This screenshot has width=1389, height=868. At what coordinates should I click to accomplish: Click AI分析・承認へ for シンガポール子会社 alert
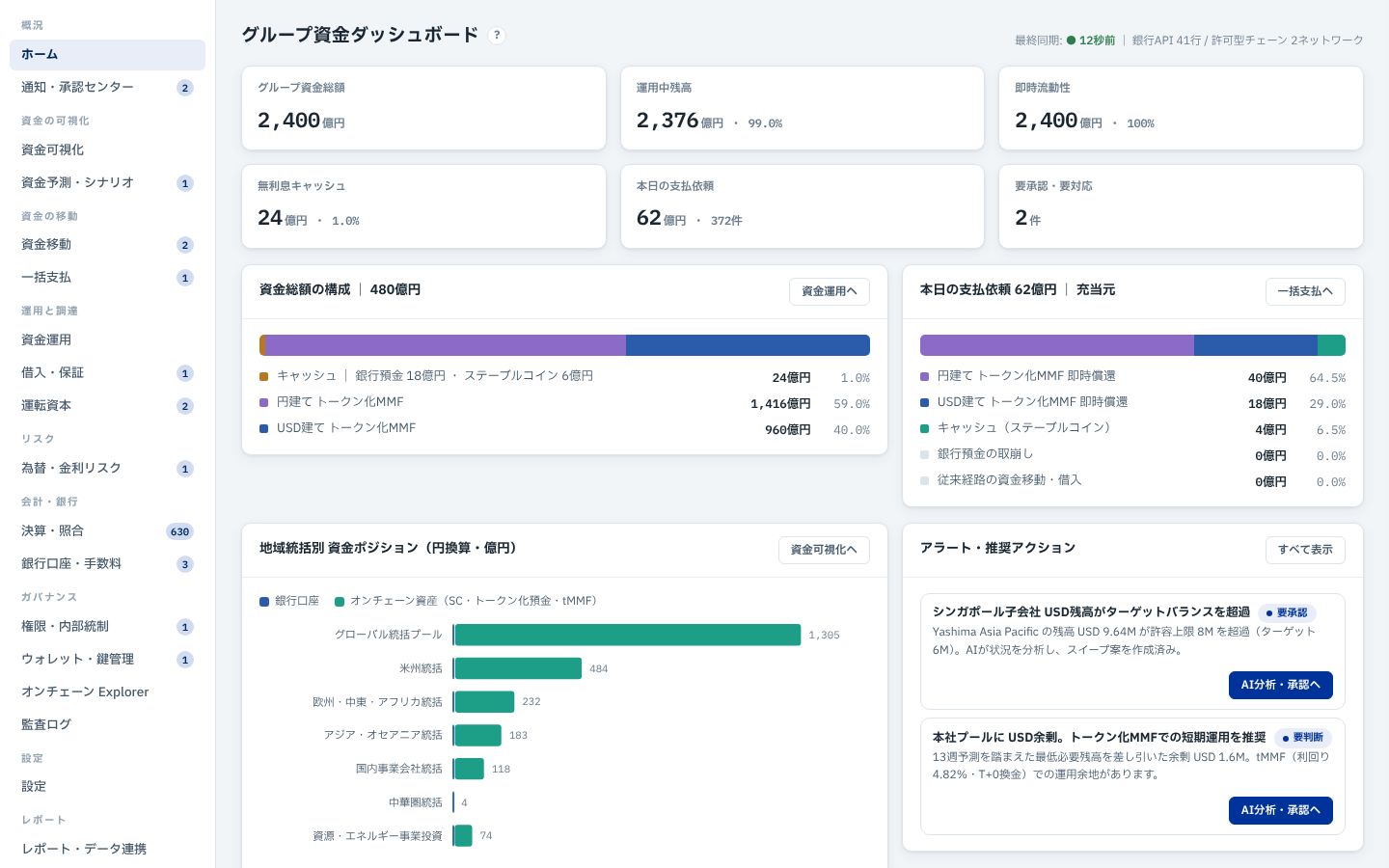(1280, 685)
